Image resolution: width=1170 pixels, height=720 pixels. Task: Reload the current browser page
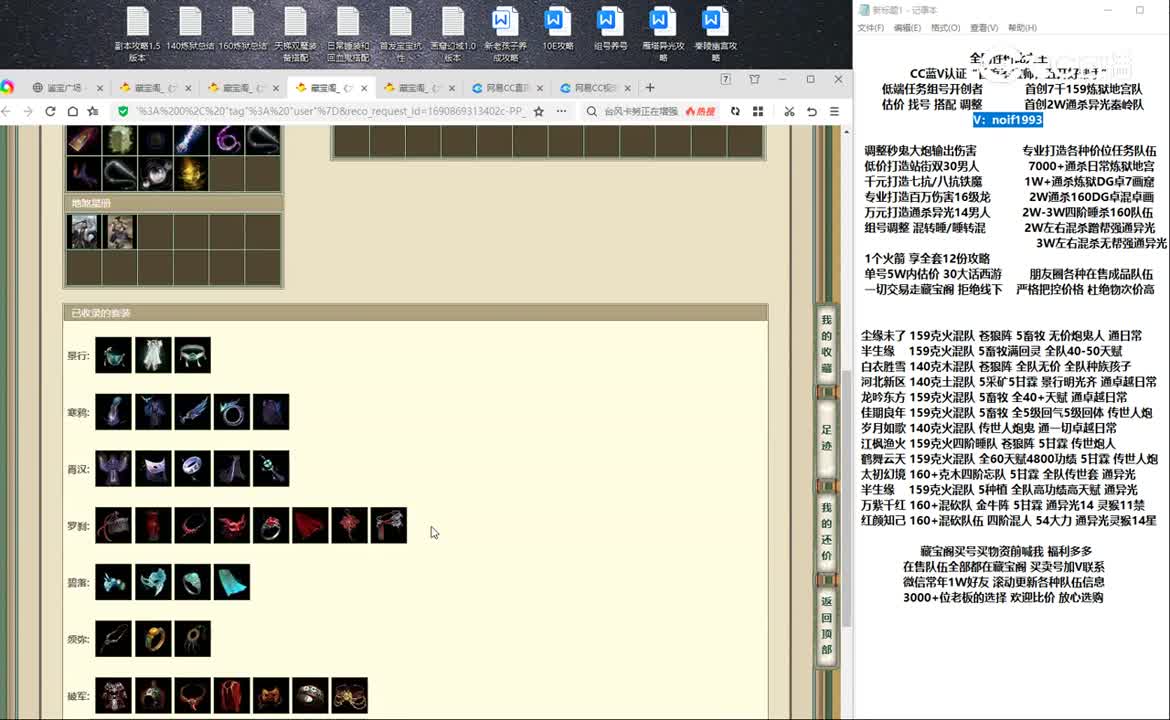click(50, 111)
